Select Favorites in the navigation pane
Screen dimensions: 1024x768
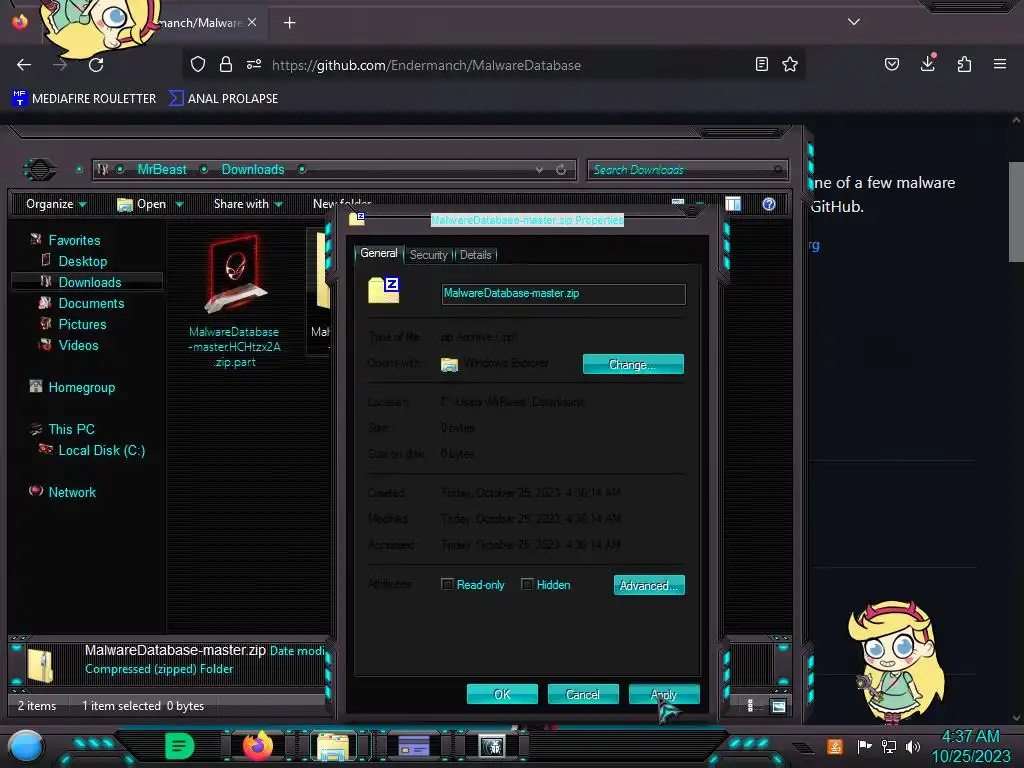[74, 240]
